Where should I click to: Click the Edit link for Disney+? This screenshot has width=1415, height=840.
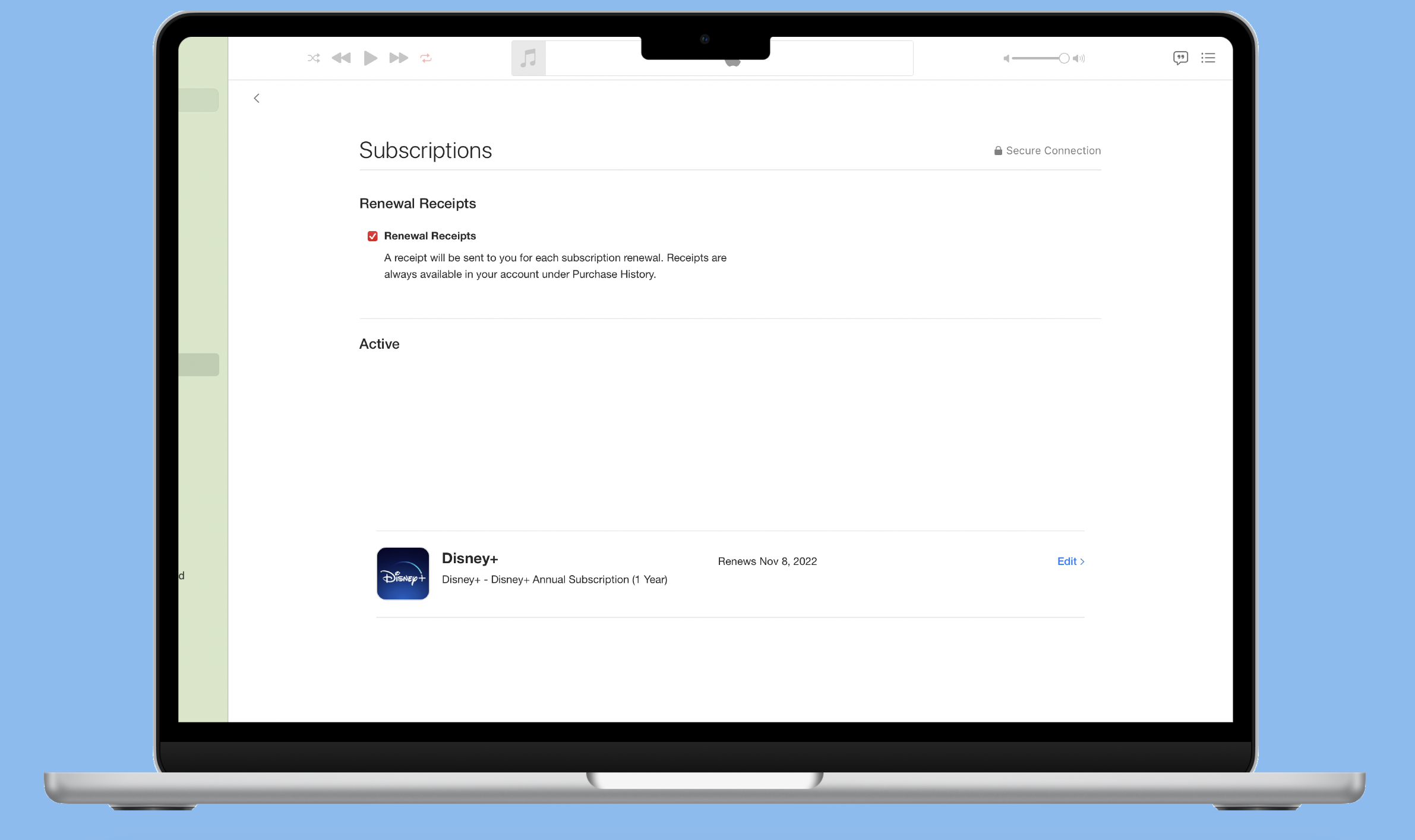pos(1066,561)
